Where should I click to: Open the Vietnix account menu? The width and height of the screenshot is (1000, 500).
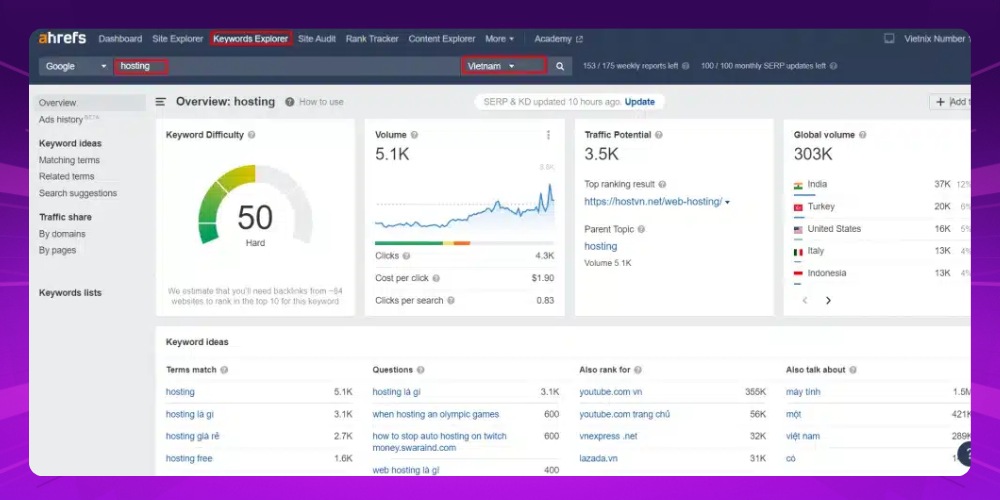937,39
